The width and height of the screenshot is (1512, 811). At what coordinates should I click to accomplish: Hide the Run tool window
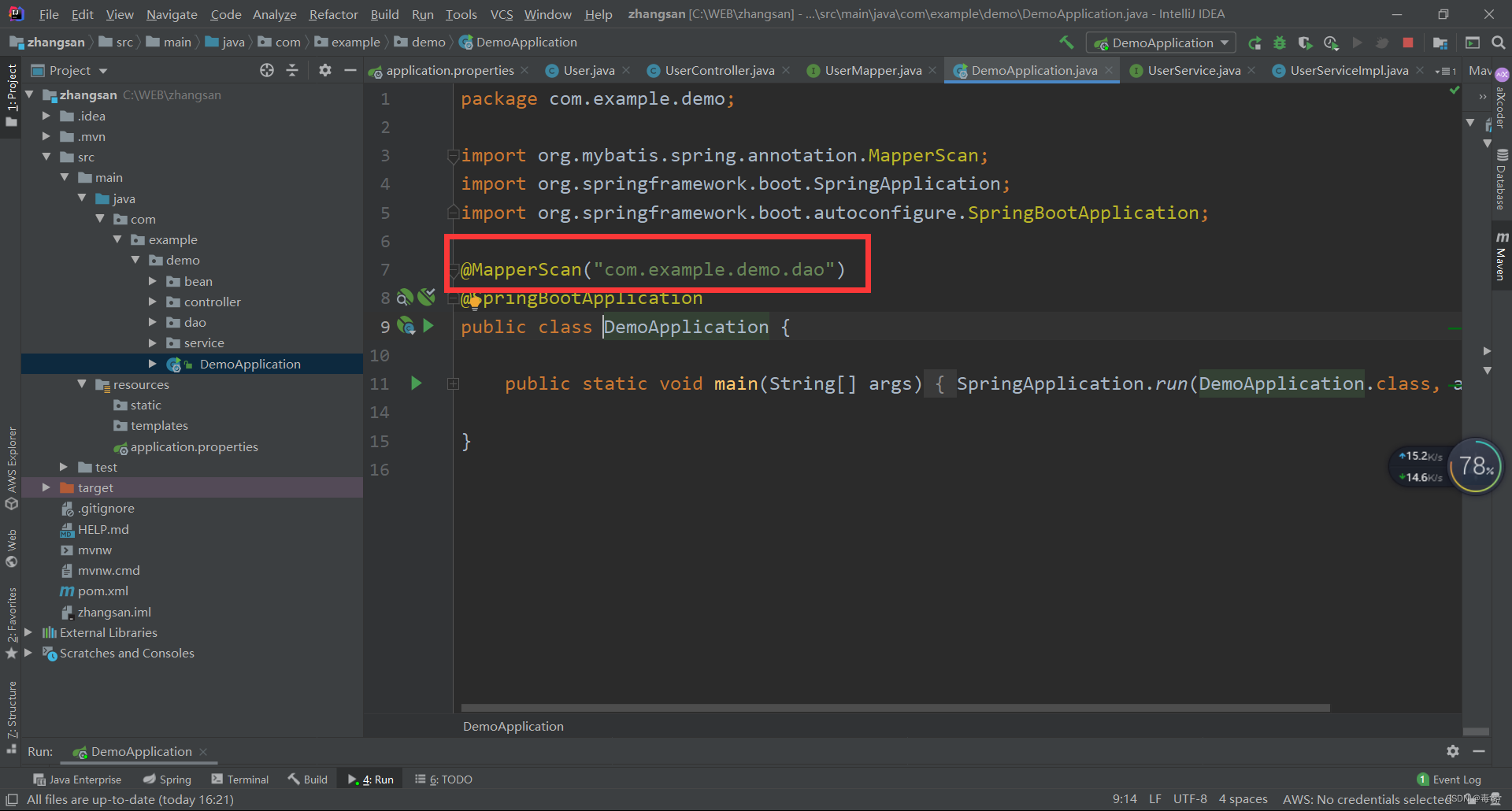1479,751
